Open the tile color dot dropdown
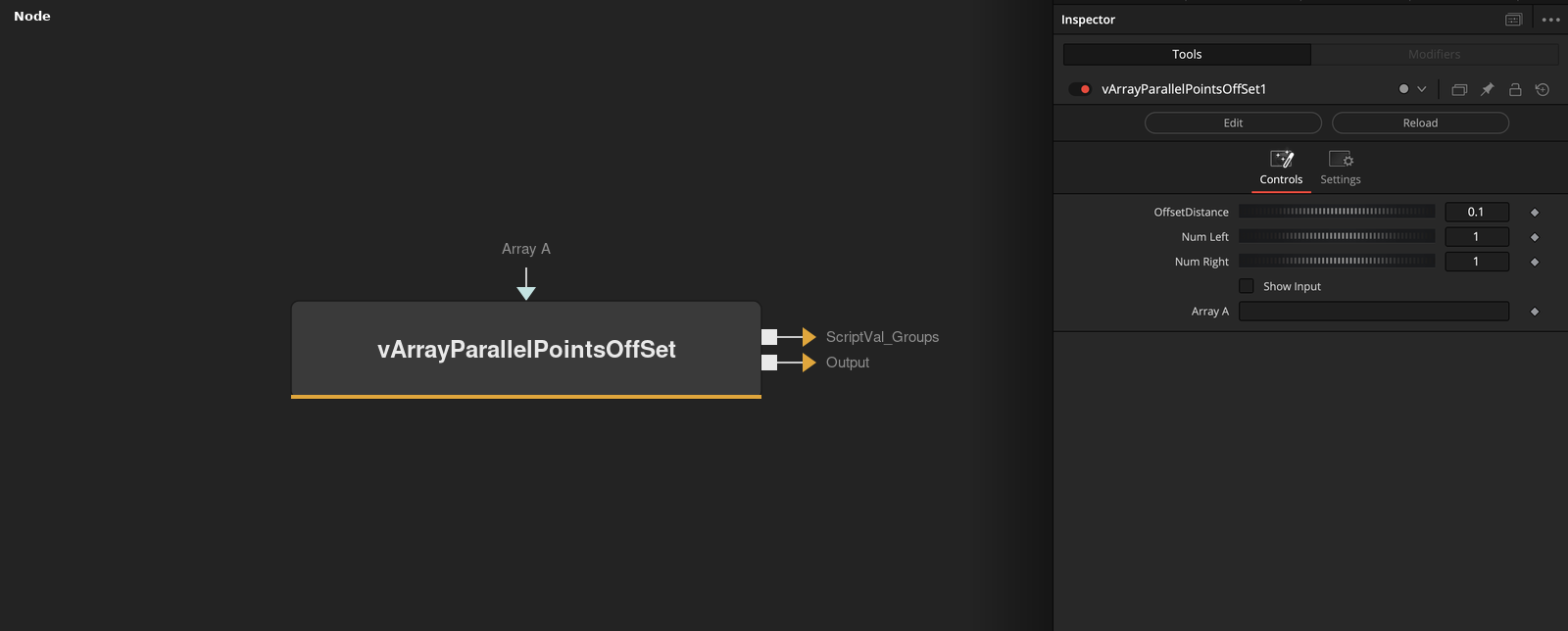Image resolution: width=1568 pixels, height=631 pixels. [1412, 89]
